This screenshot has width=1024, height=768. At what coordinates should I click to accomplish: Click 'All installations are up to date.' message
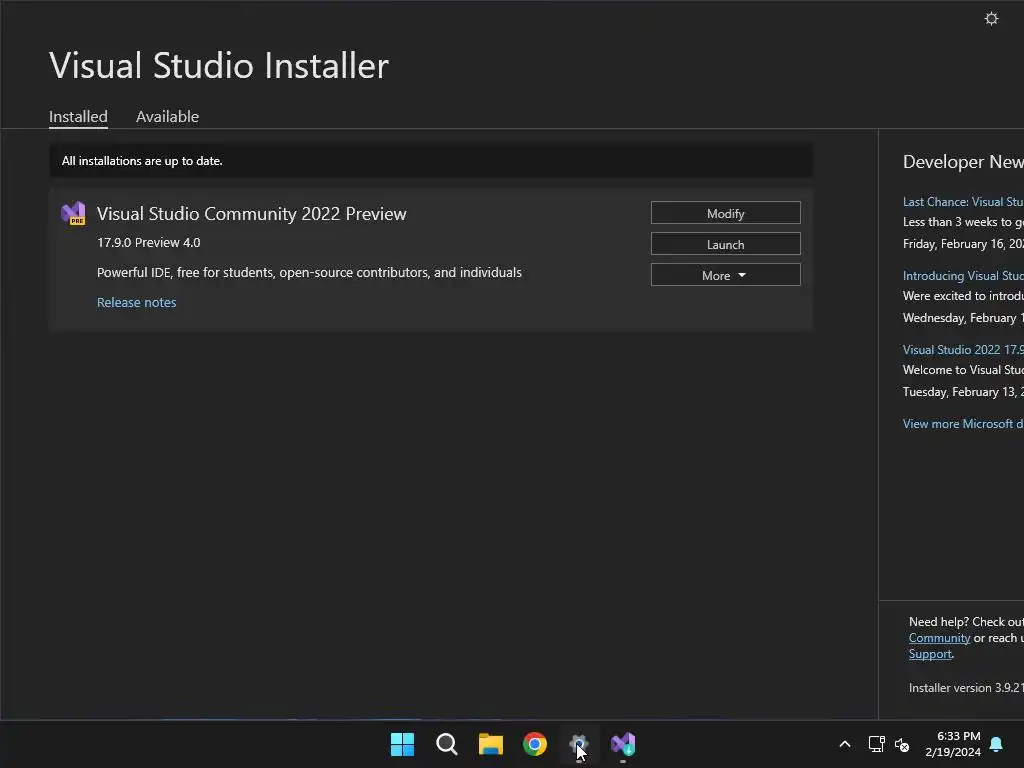[142, 161]
